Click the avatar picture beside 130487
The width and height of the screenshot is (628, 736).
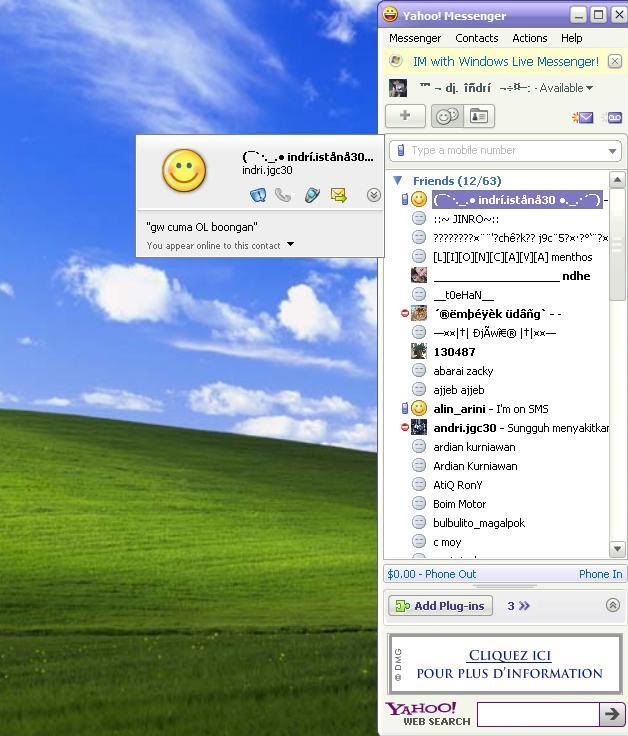(x=419, y=352)
